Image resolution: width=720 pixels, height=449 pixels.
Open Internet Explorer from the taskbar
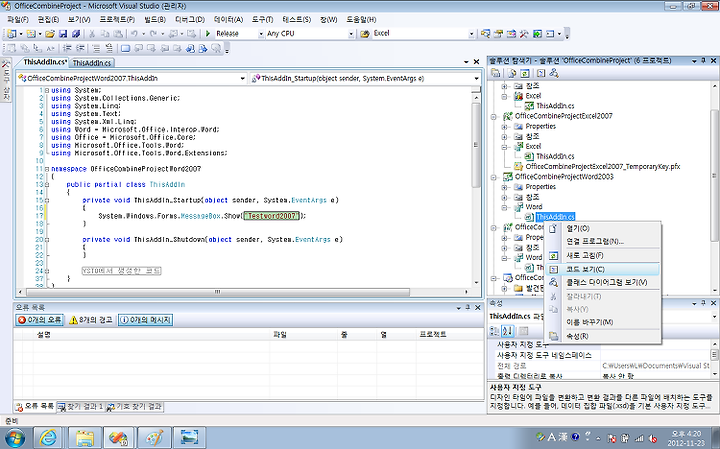click(x=48, y=438)
